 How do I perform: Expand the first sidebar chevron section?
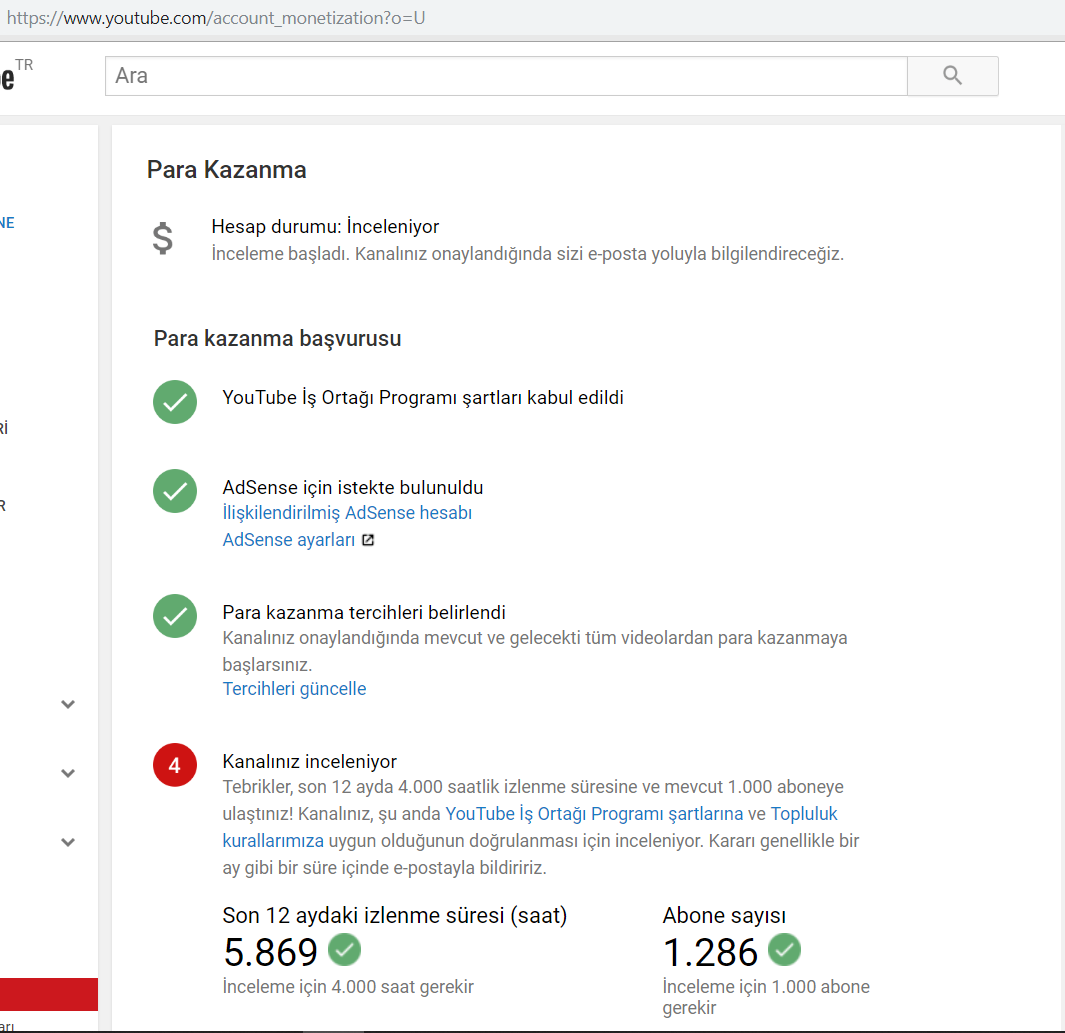click(68, 704)
